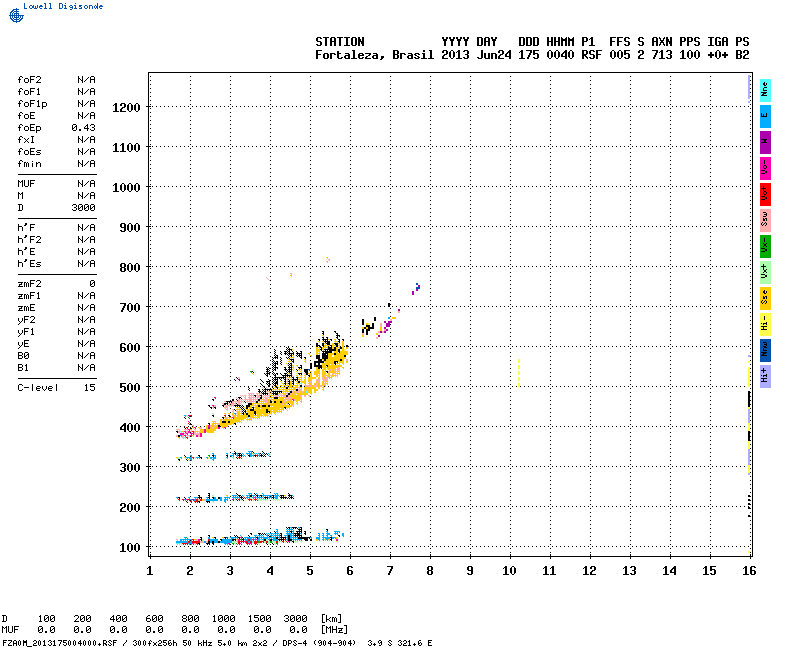Select the C-level value 15
Image resolution: width=800 pixels, height=650 pixels.
[89, 387]
